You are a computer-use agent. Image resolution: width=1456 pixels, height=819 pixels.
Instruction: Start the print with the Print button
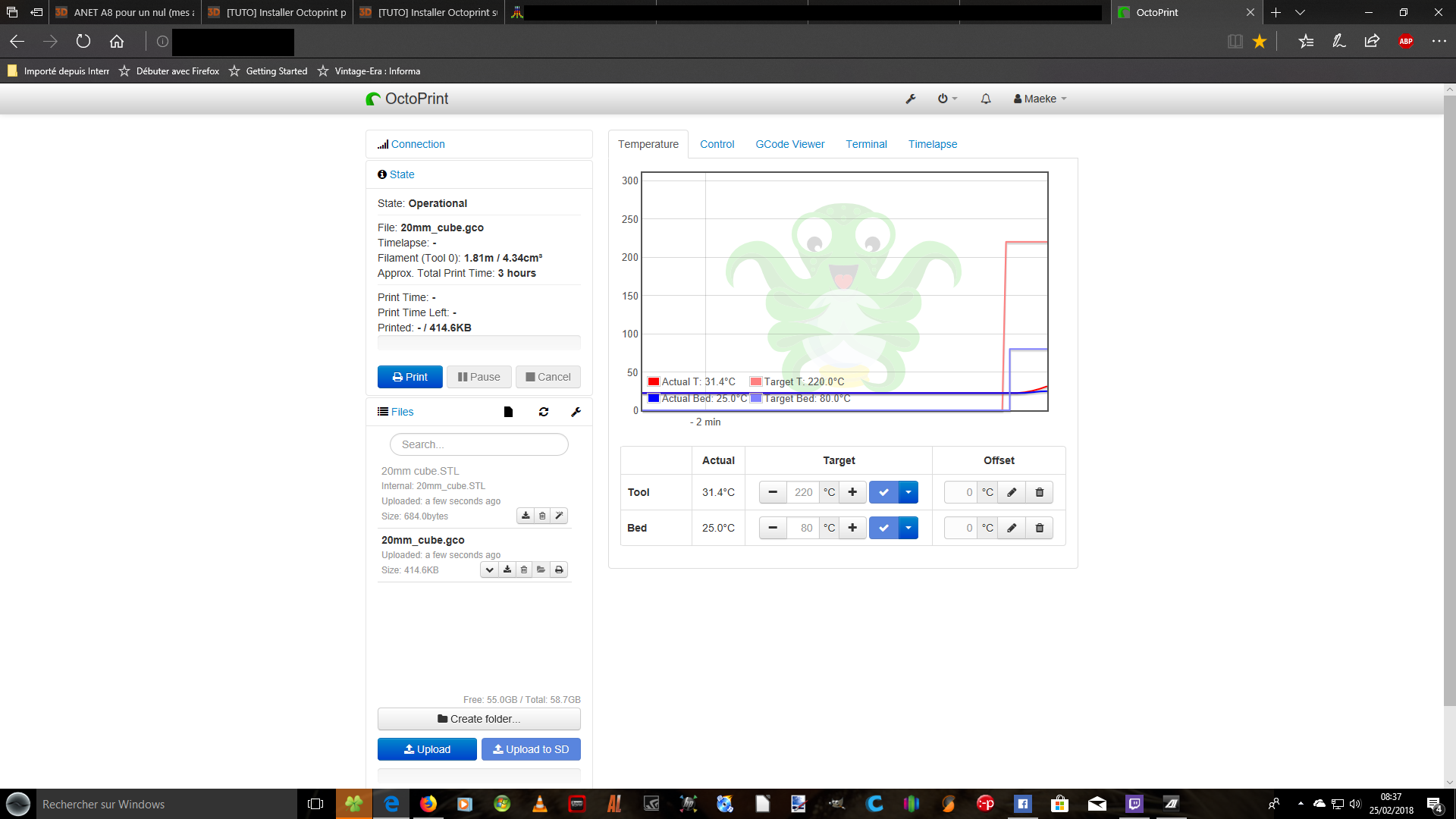[x=410, y=377]
